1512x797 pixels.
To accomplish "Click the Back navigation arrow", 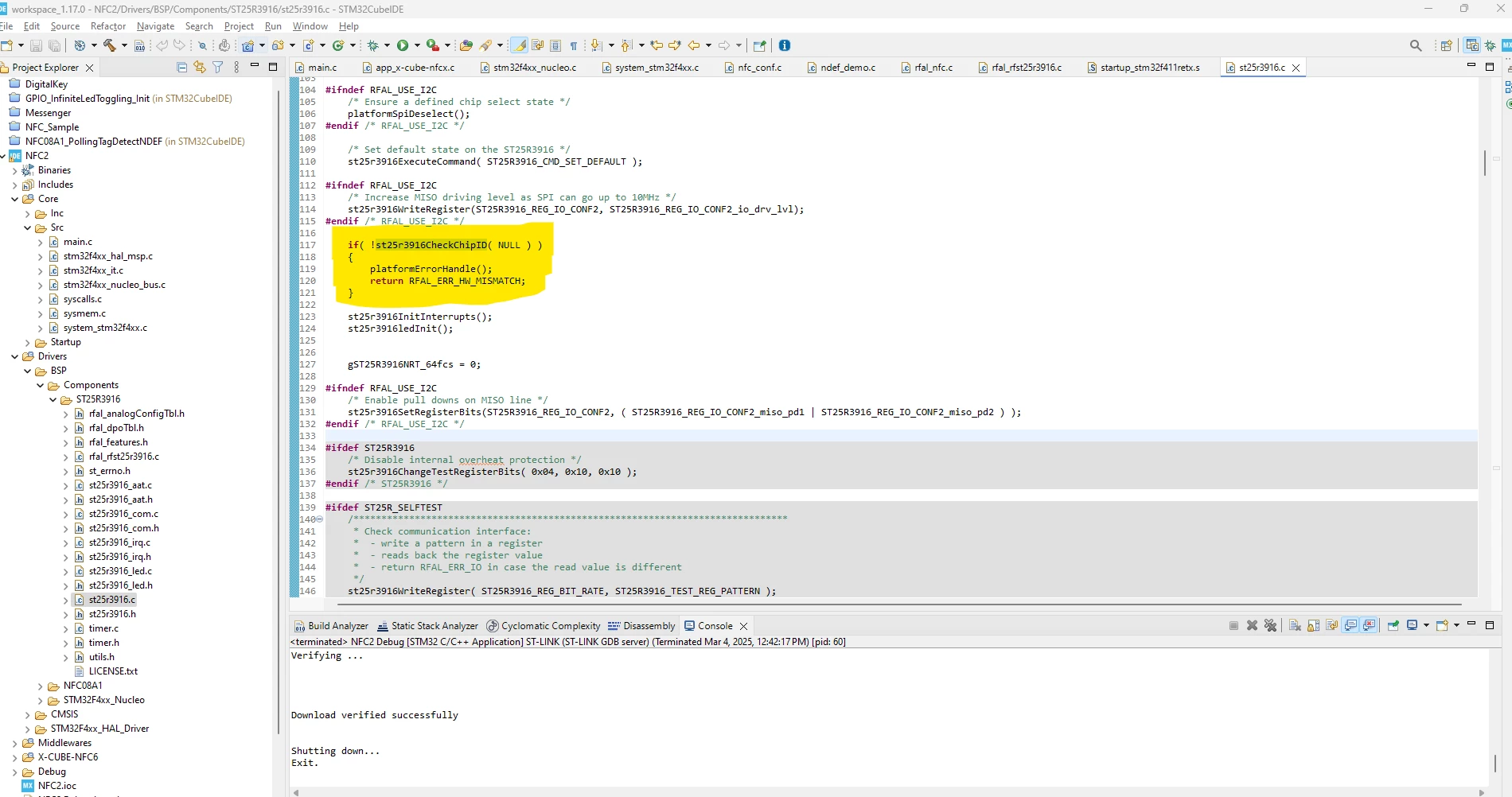I will pos(694,45).
